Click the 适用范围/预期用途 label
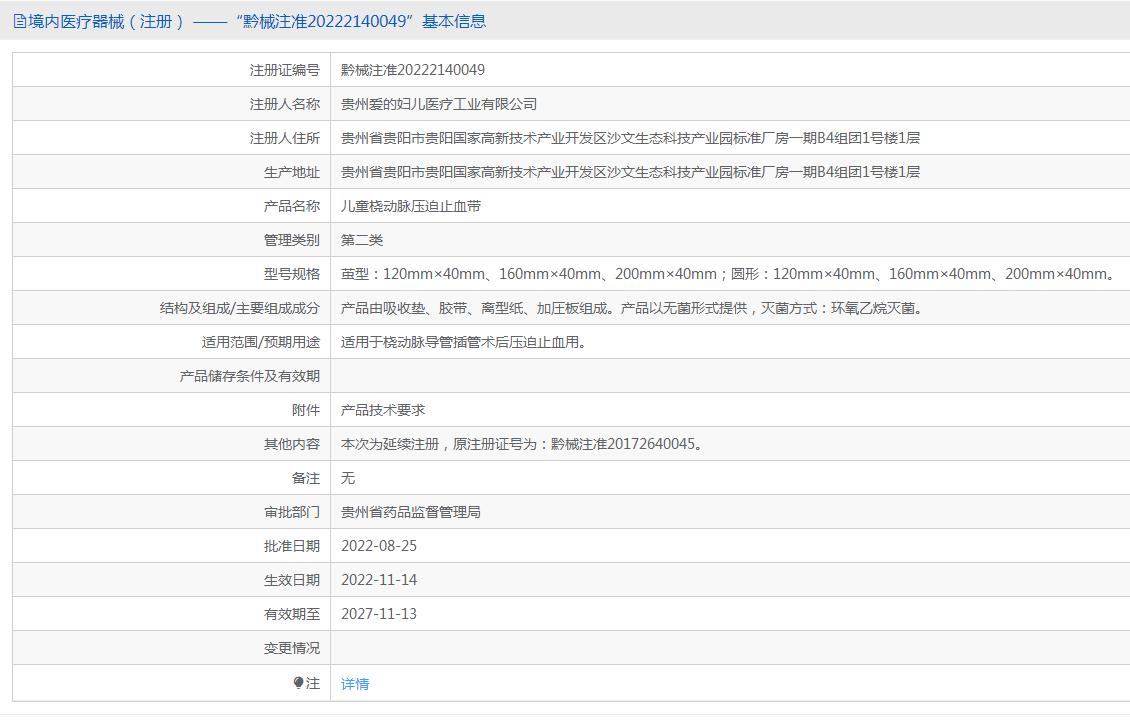The width and height of the screenshot is (1130, 724). [260, 341]
